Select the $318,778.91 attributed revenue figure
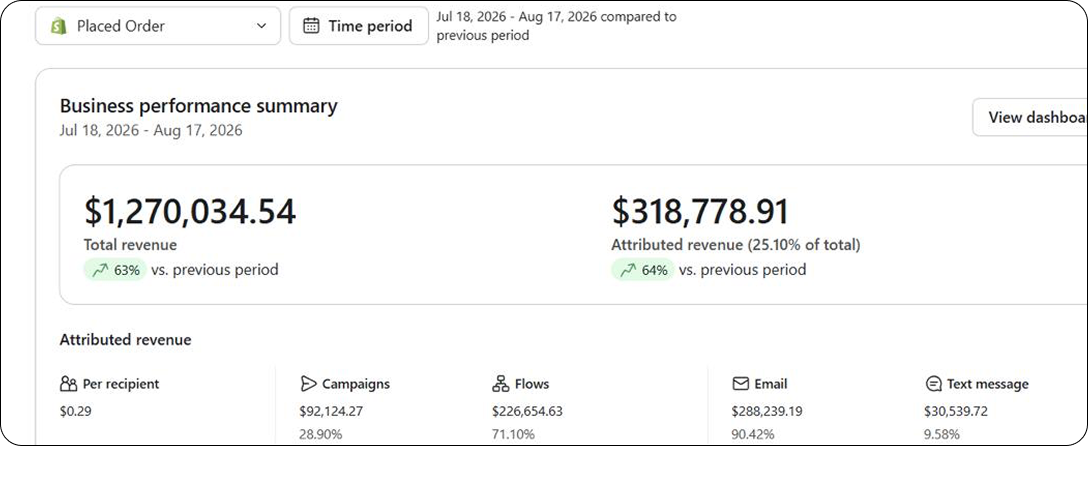 pyautogui.click(x=700, y=212)
